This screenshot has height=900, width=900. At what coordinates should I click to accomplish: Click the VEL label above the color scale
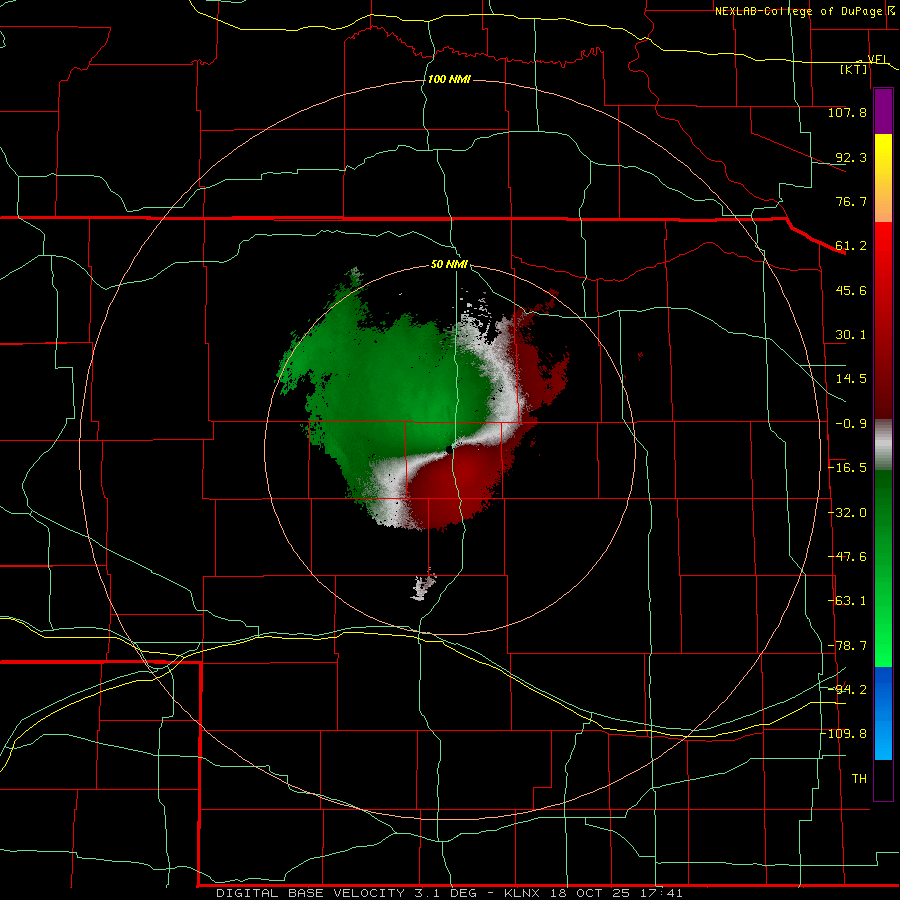877,59
